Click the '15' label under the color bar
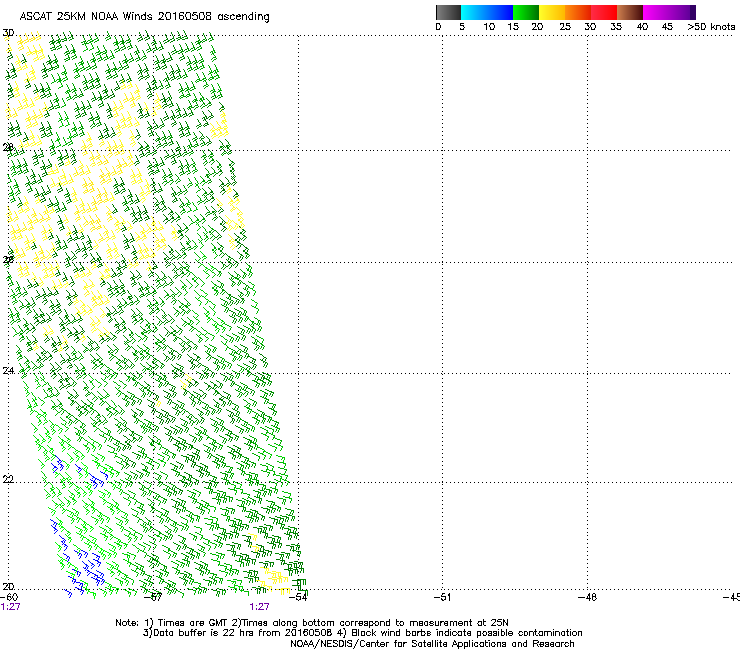The image size is (740, 650). pyautogui.click(x=513, y=27)
